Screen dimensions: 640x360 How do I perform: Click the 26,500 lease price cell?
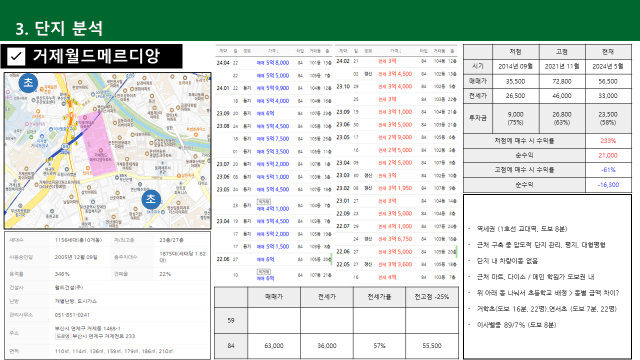(516, 96)
